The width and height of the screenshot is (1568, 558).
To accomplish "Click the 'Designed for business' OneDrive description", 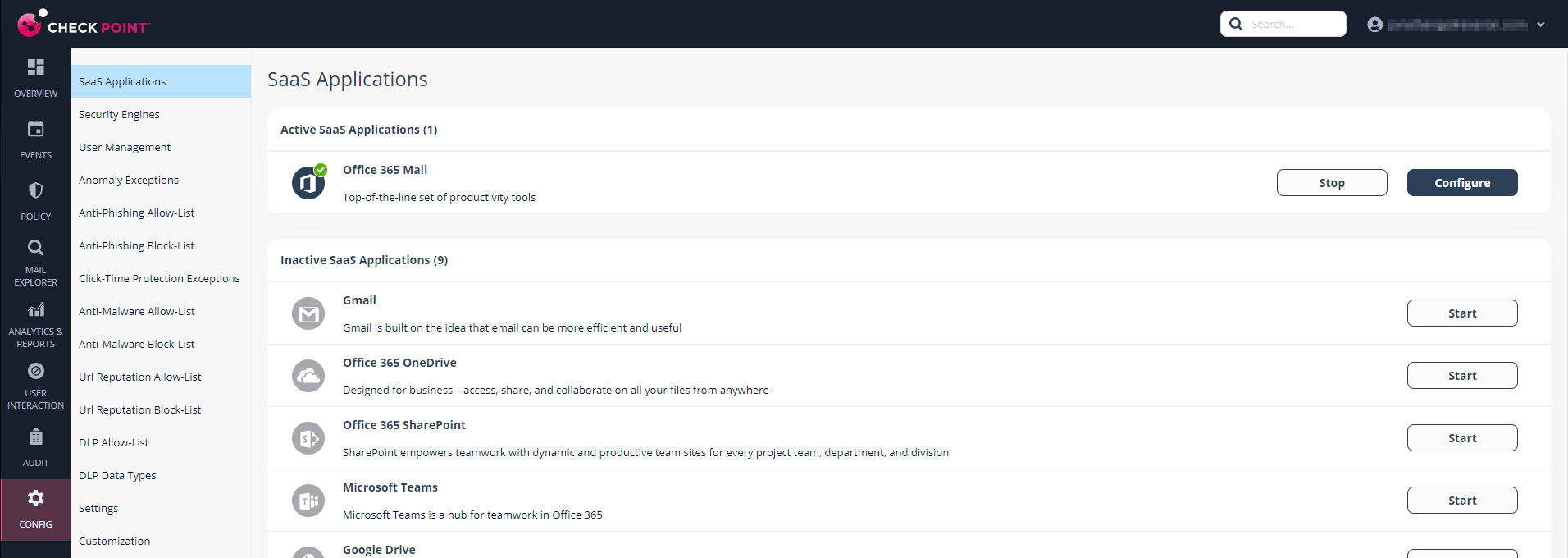I will [x=556, y=390].
